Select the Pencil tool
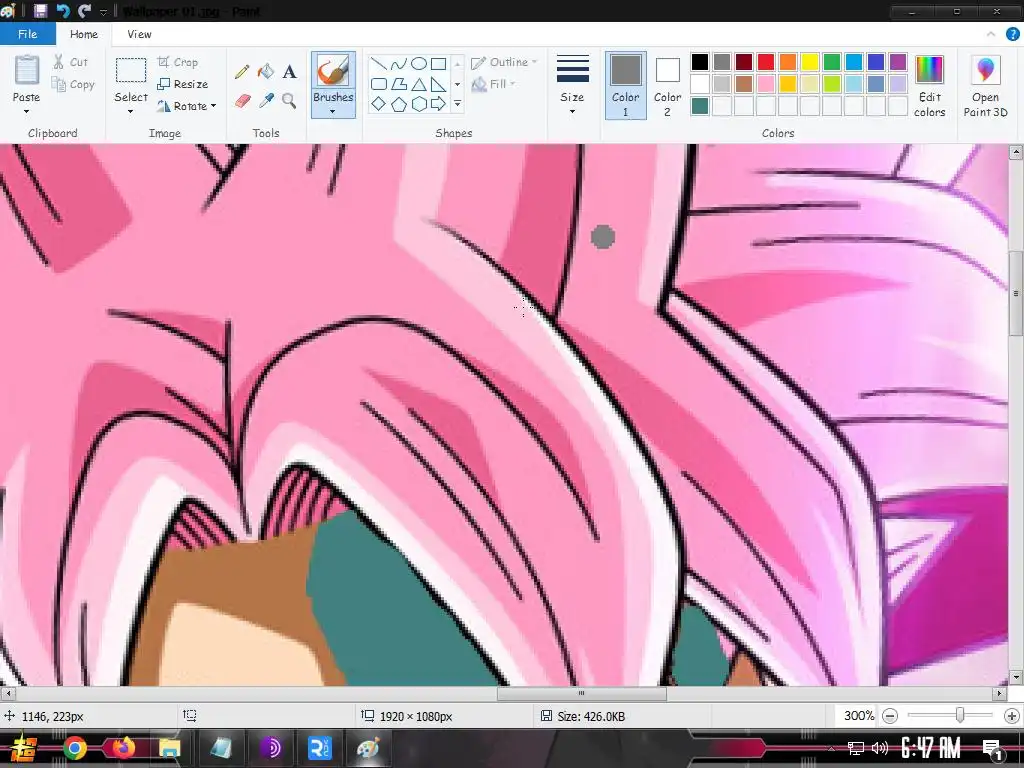 [x=242, y=71]
